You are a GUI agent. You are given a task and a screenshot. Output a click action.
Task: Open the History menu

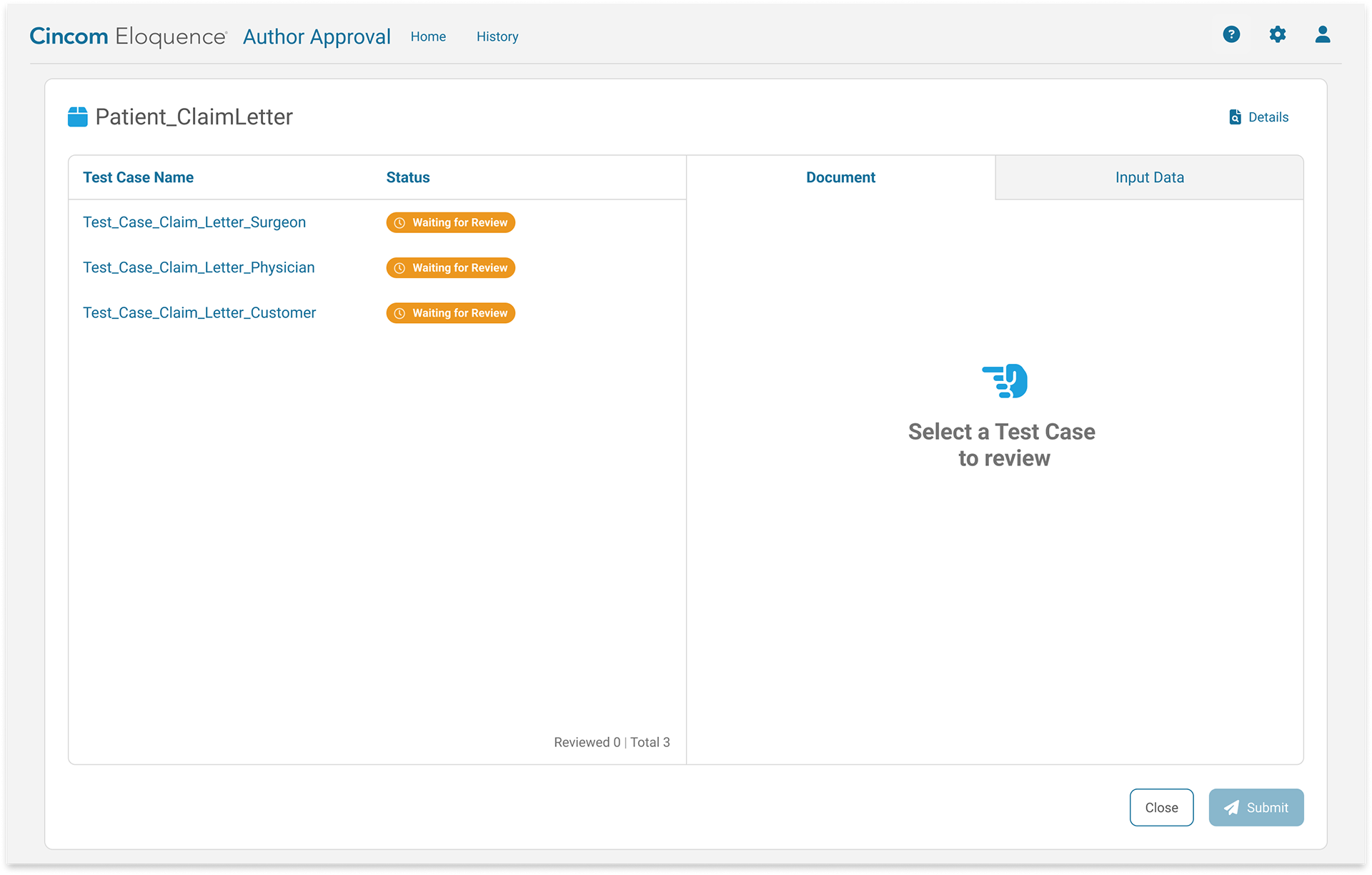pos(497,36)
